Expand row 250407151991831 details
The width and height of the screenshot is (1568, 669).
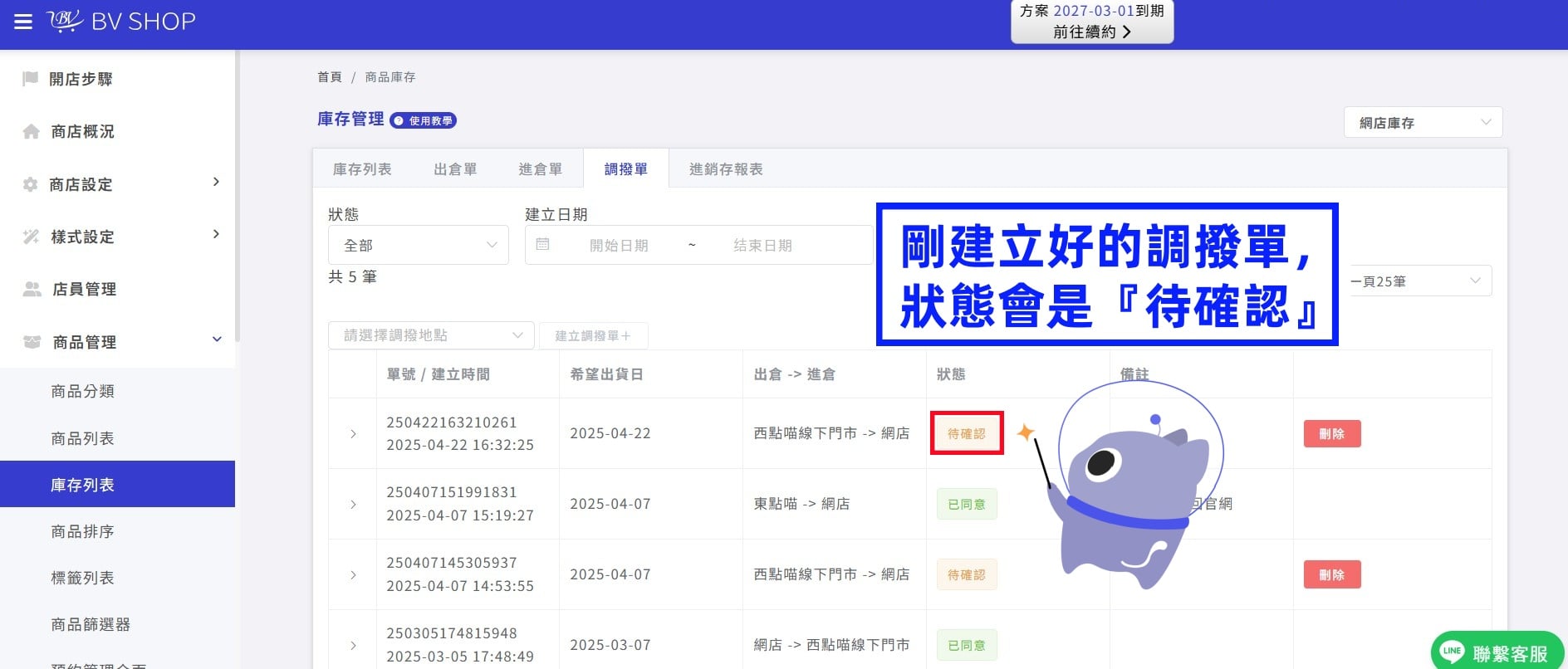pos(353,504)
